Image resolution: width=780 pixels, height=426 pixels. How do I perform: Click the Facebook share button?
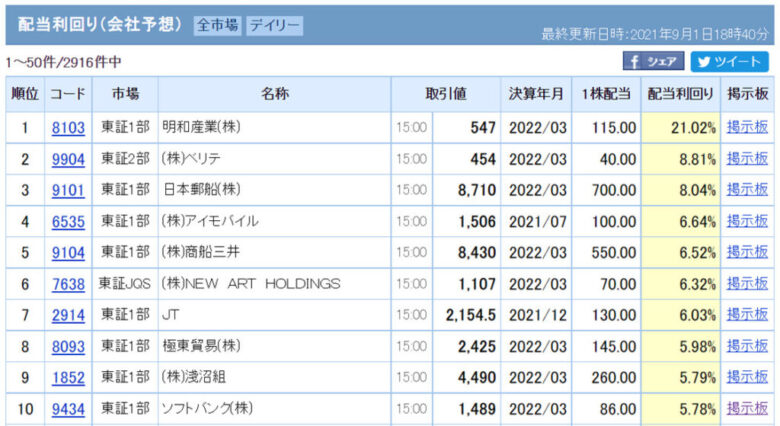[x=653, y=62]
